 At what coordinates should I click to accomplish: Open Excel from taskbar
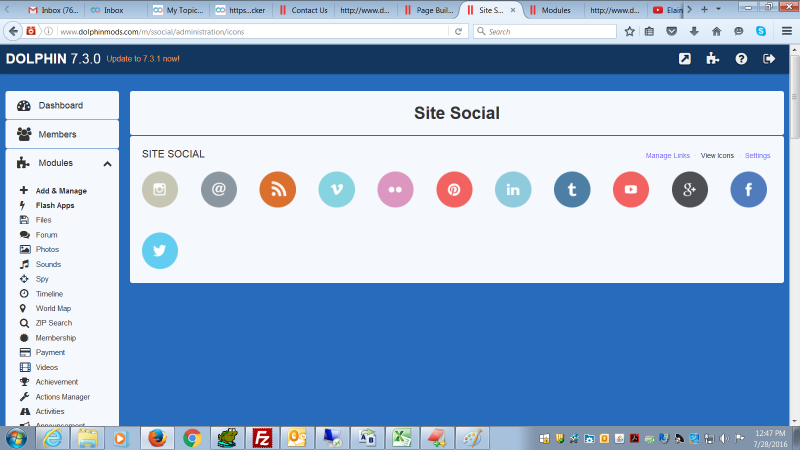(x=402, y=438)
